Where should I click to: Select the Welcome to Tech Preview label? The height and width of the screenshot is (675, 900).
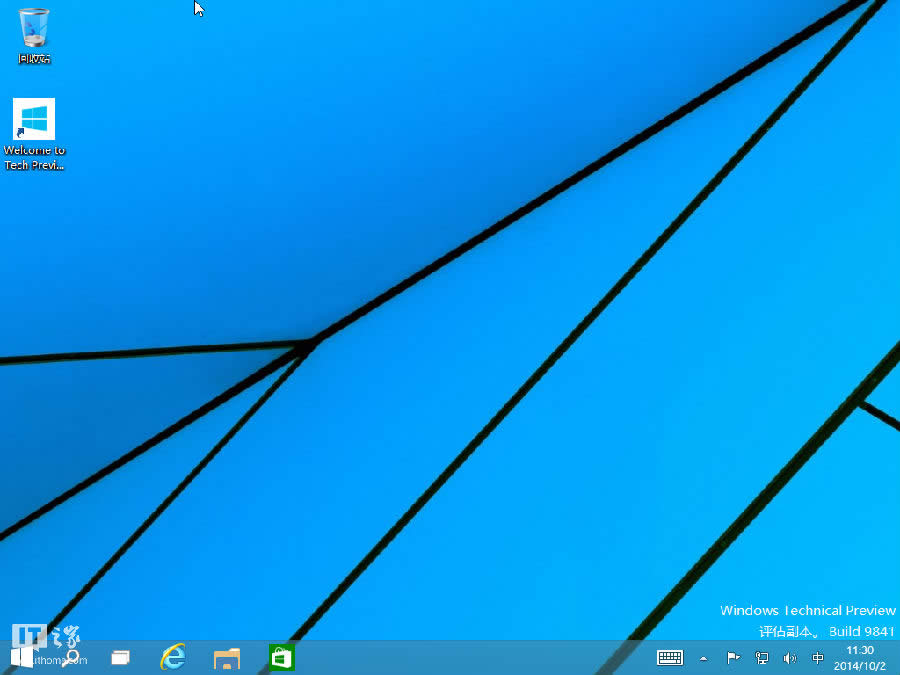tap(34, 157)
